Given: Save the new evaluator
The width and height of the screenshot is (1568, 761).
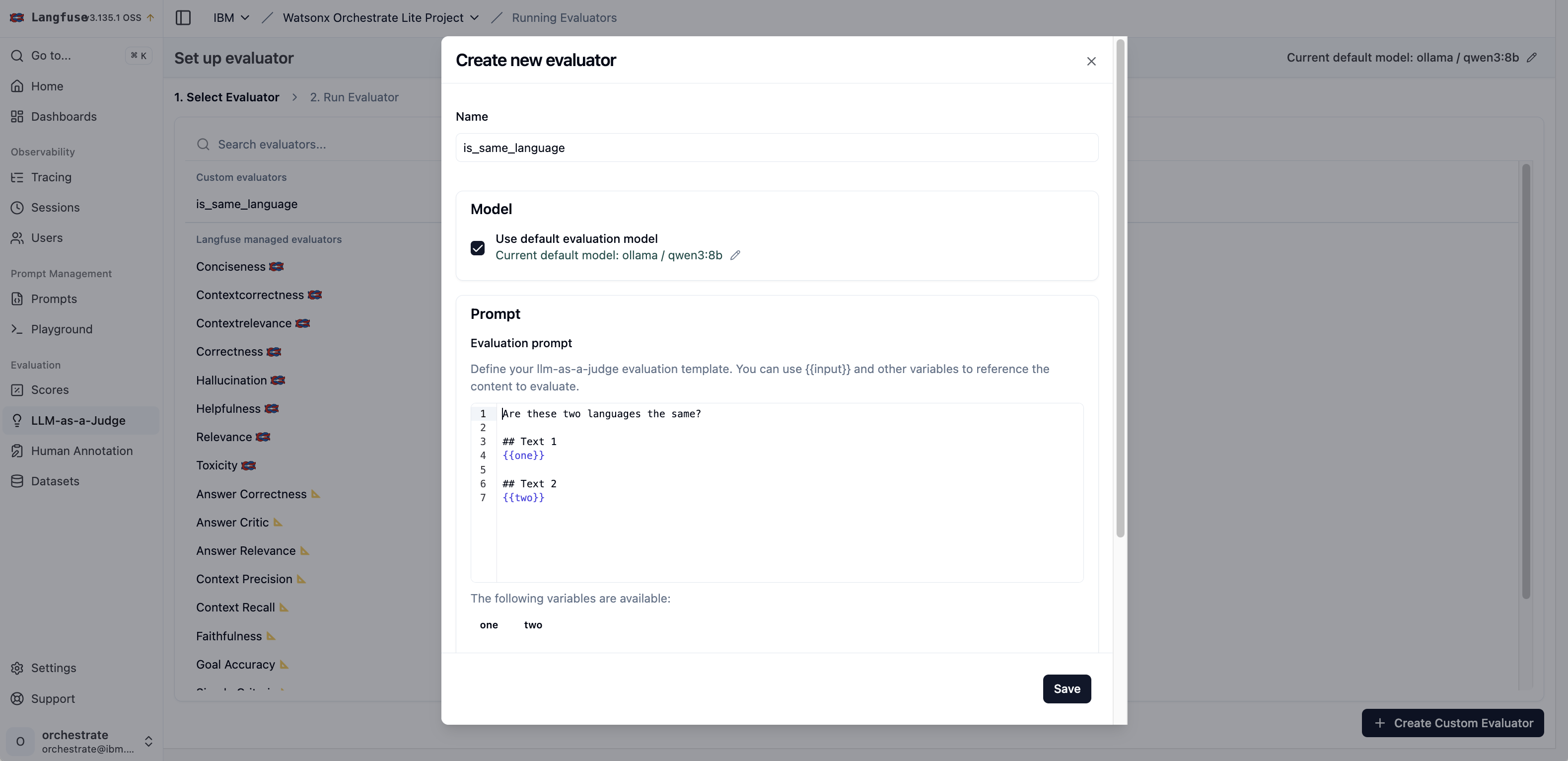Looking at the screenshot, I should [1067, 688].
